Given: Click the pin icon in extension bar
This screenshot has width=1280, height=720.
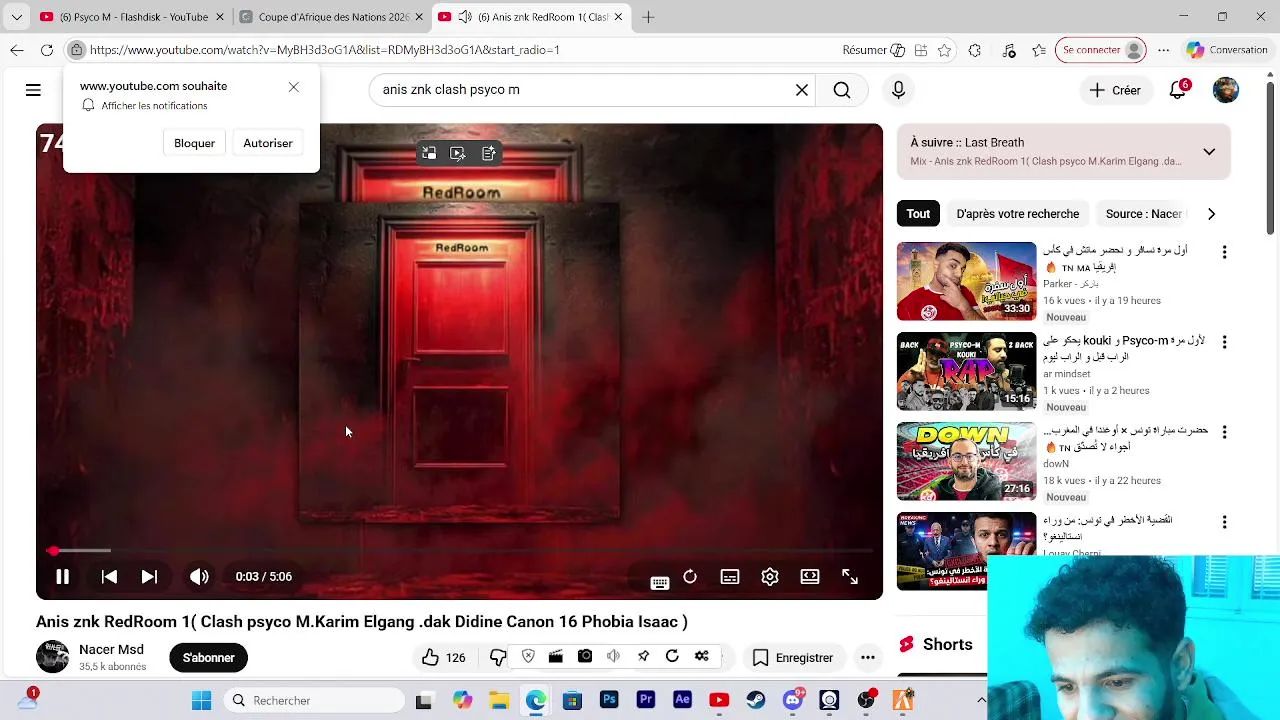Looking at the screenshot, I should coord(643,657).
